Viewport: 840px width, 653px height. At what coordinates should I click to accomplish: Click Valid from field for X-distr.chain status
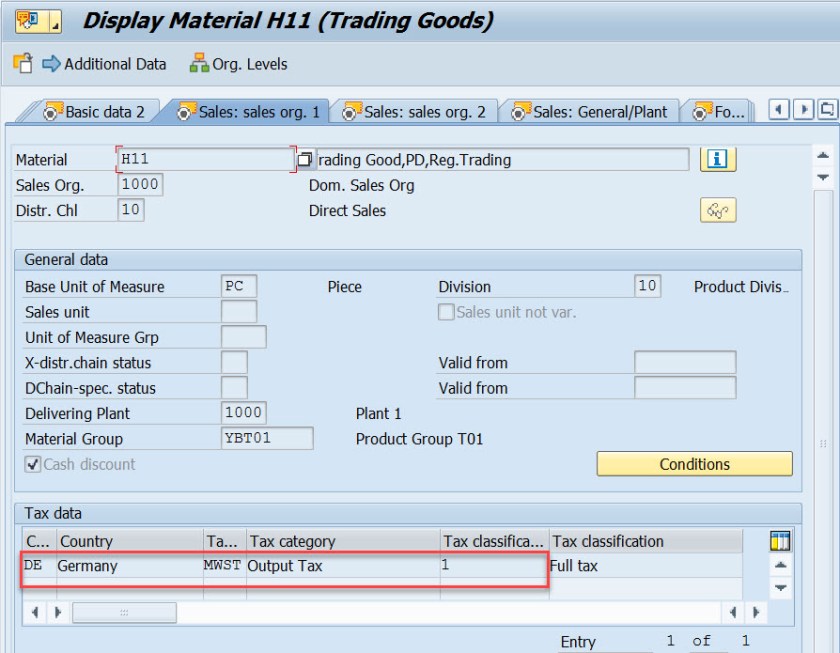685,362
